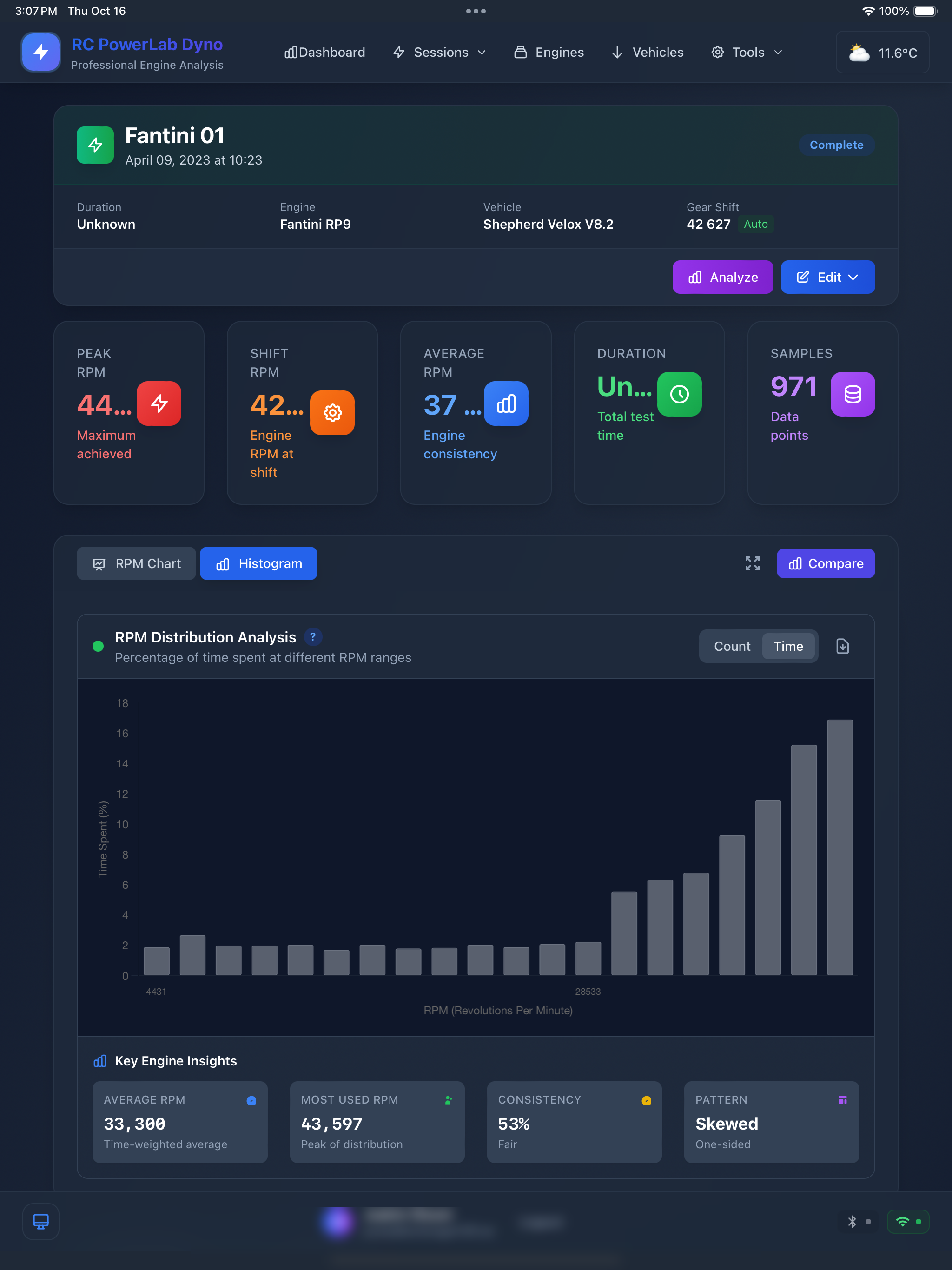The image size is (952, 1270).
Task: Switch histogram mode to Time
Action: coord(788,647)
